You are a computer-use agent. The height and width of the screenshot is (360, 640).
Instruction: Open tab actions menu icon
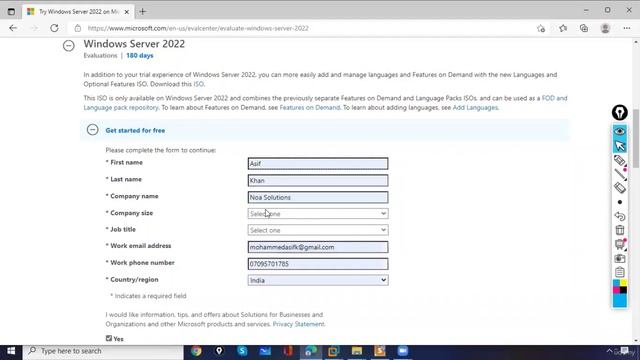coord(11,11)
